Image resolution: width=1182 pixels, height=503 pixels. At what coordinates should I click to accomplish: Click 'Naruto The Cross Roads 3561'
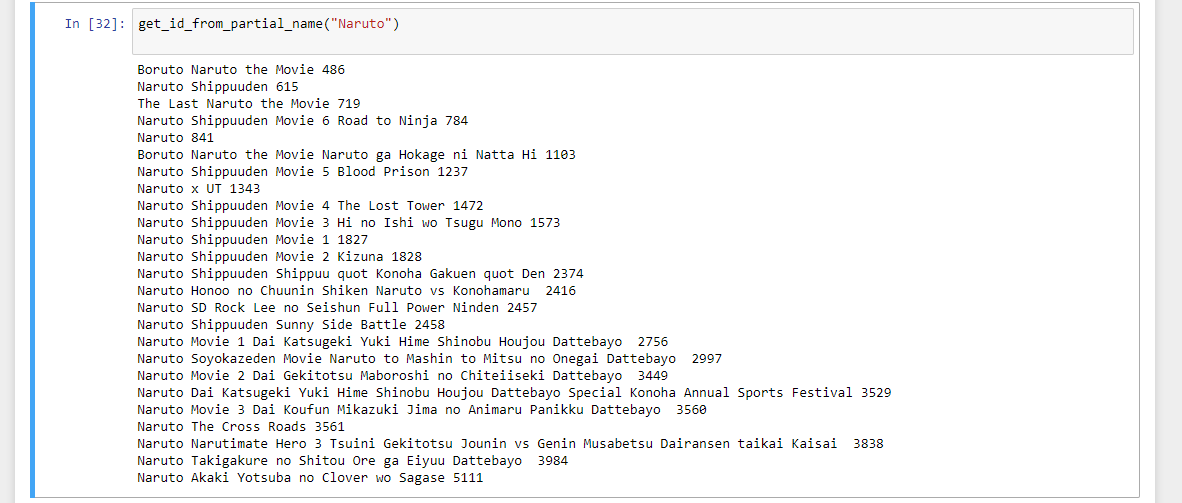(241, 426)
